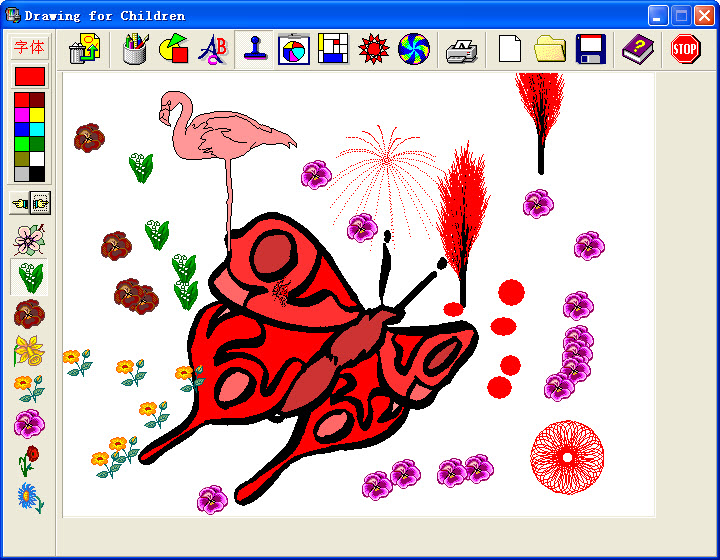Choose the geometric shapes tool
This screenshot has height=560, width=720.
click(x=174, y=49)
